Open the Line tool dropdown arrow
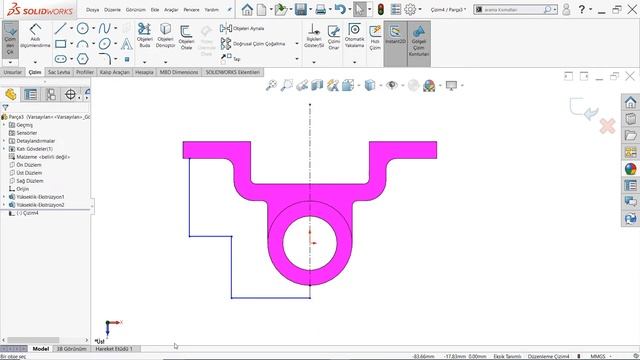Viewport: 640px width, 360px height. (71, 29)
